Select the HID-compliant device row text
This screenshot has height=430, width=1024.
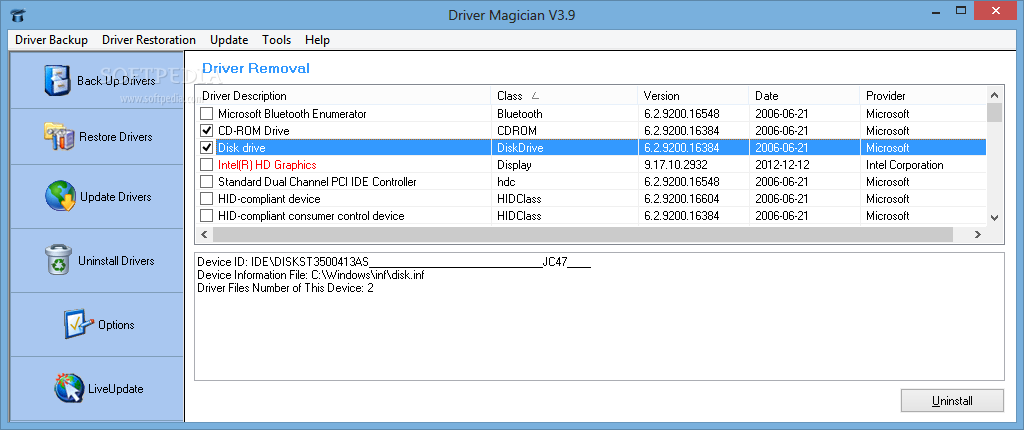pyautogui.click(x=269, y=199)
